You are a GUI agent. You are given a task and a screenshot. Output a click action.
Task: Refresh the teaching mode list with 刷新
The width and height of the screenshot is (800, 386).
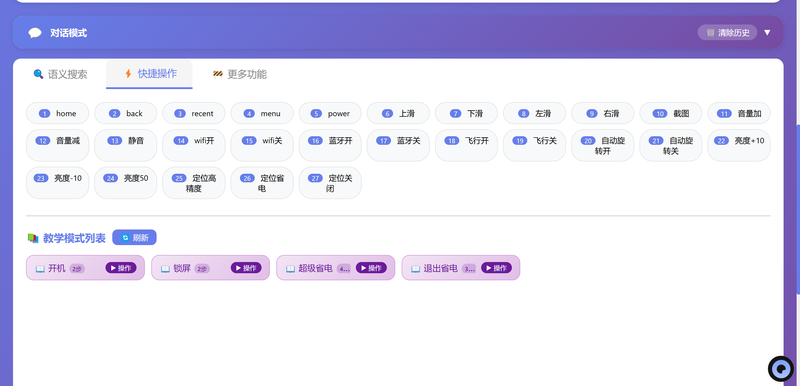tap(134, 238)
